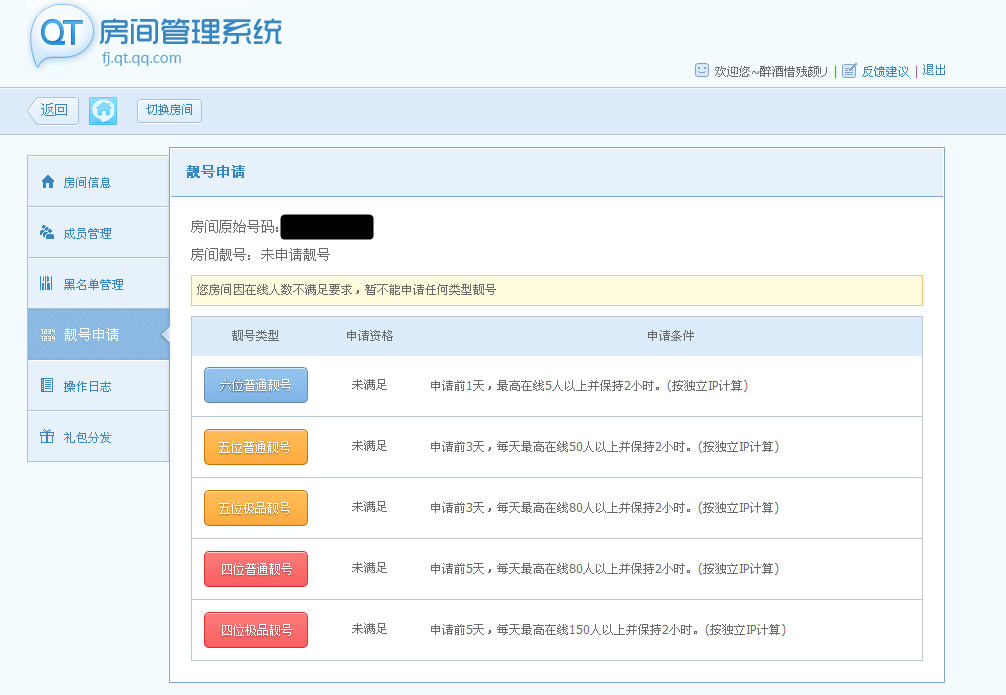Click the QT speech bubble logo
The image size is (1006, 695).
click(60, 35)
